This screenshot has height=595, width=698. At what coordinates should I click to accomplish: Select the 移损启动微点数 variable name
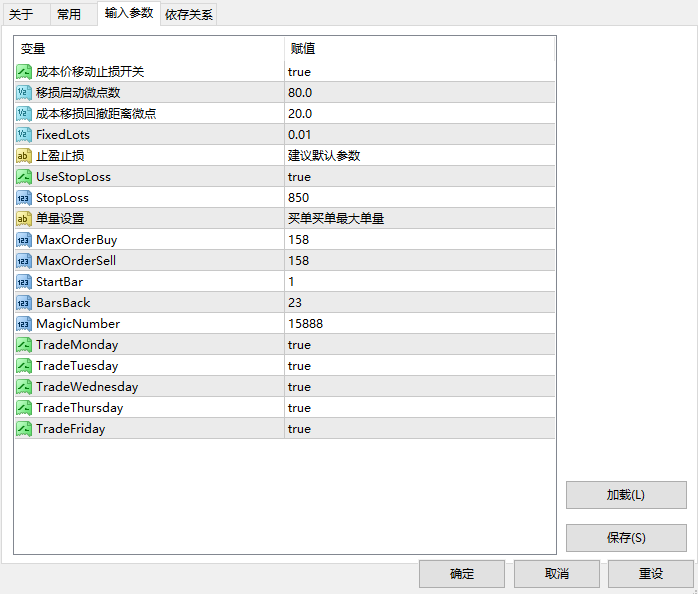78,93
